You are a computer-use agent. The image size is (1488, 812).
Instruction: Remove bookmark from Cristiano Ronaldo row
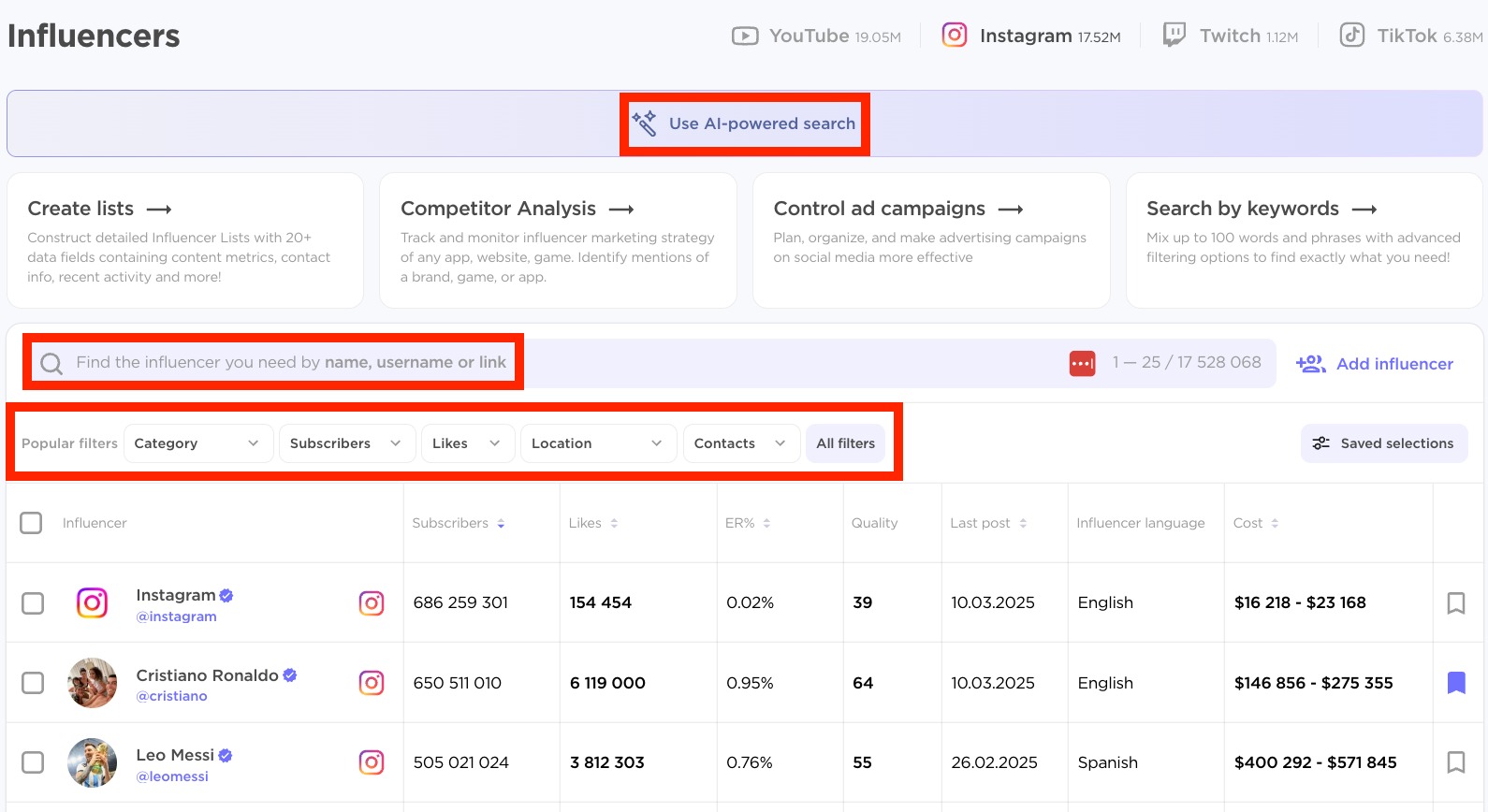point(1456,683)
